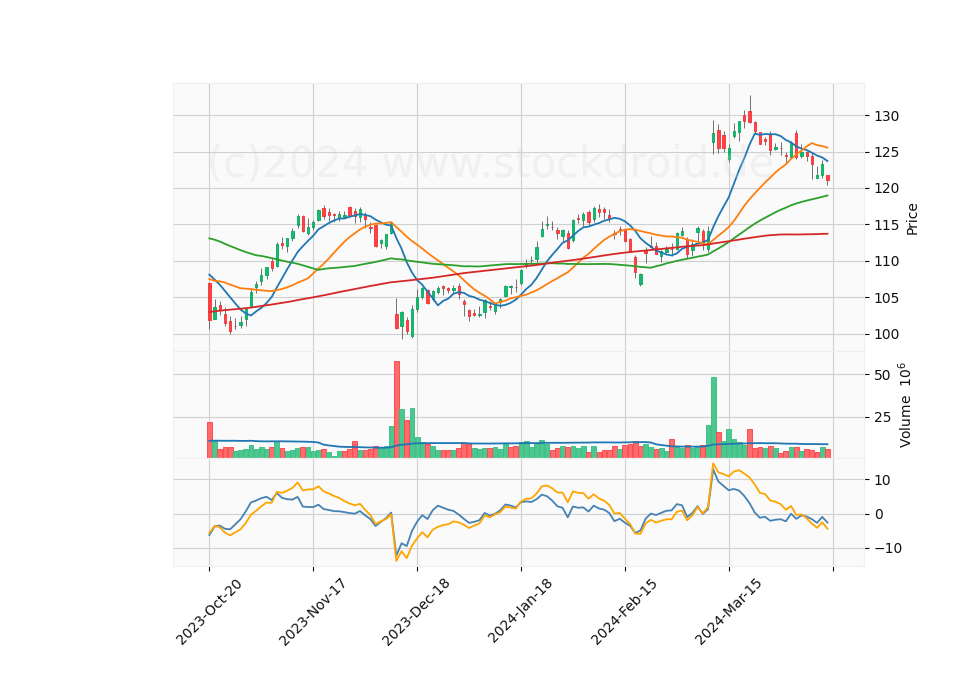This screenshot has width=960, height=690.
Task: Click the 2023-Nov-17 date label
Action: pyautogui.click(x=312, y=612)
